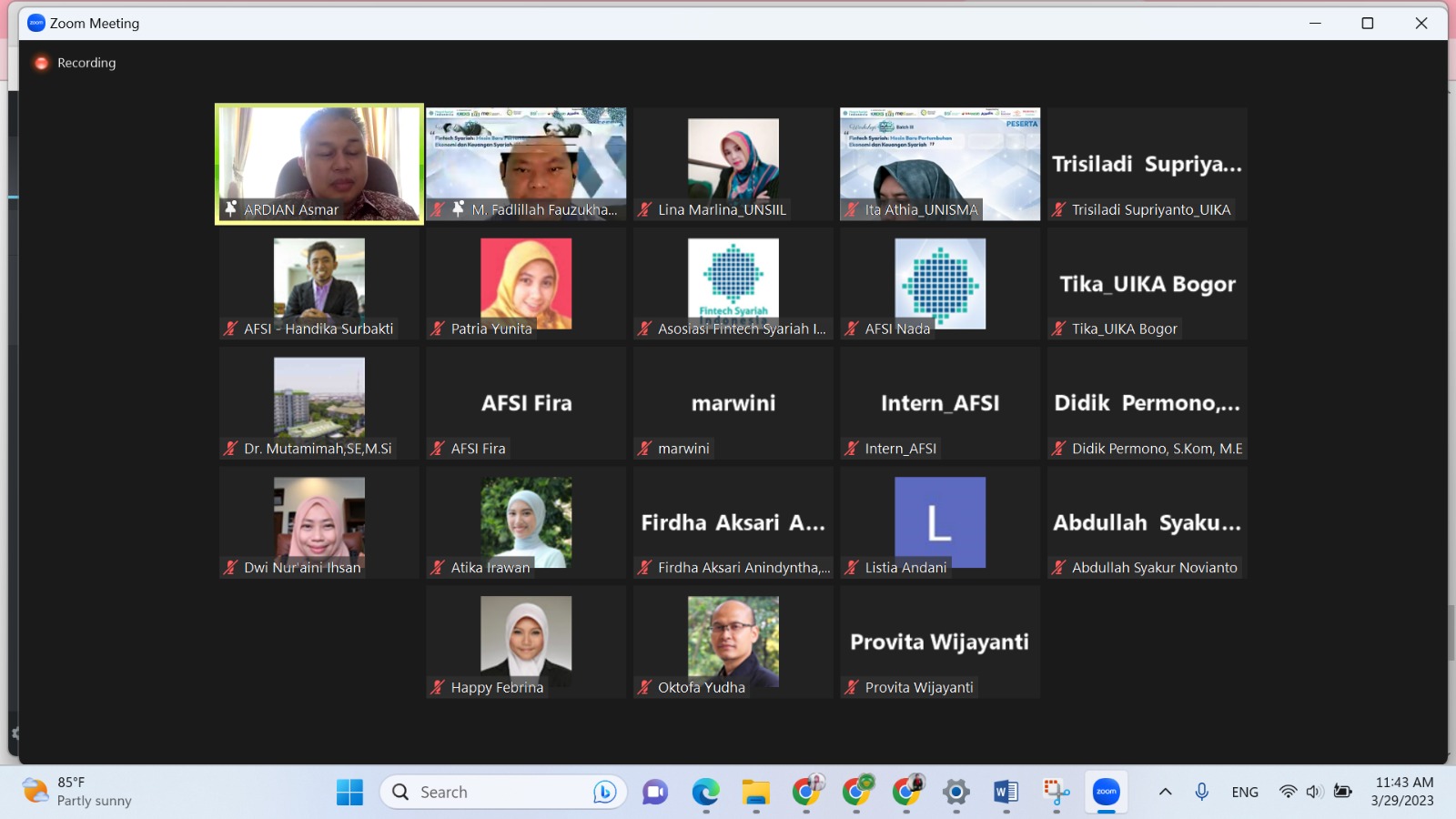The width and height of the screenshot is (1456, 819).
Task: Open File Explorer from the taskbar
Action: [x=755, y=792]
